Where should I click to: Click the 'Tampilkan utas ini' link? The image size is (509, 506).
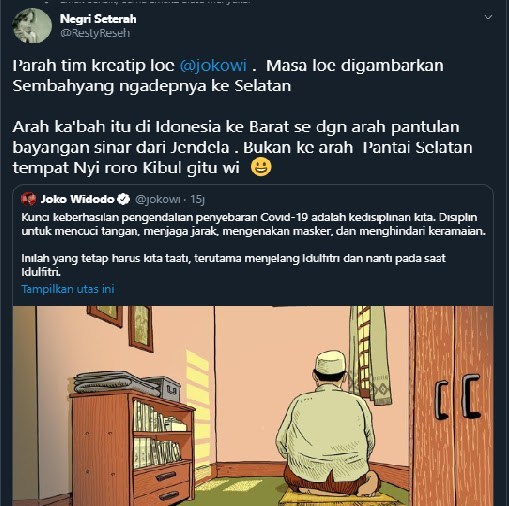pos(68,289)
